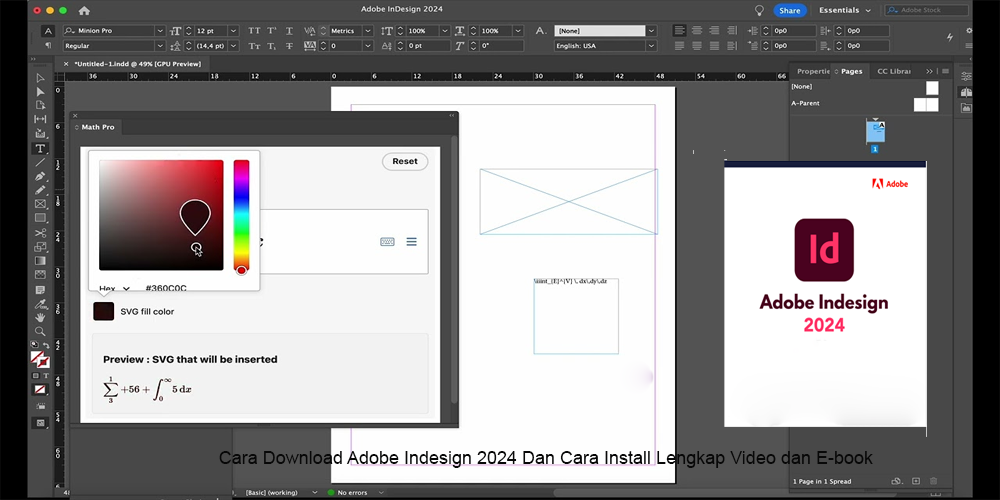Enable Align Left paragraph alignment

(680, 31)
